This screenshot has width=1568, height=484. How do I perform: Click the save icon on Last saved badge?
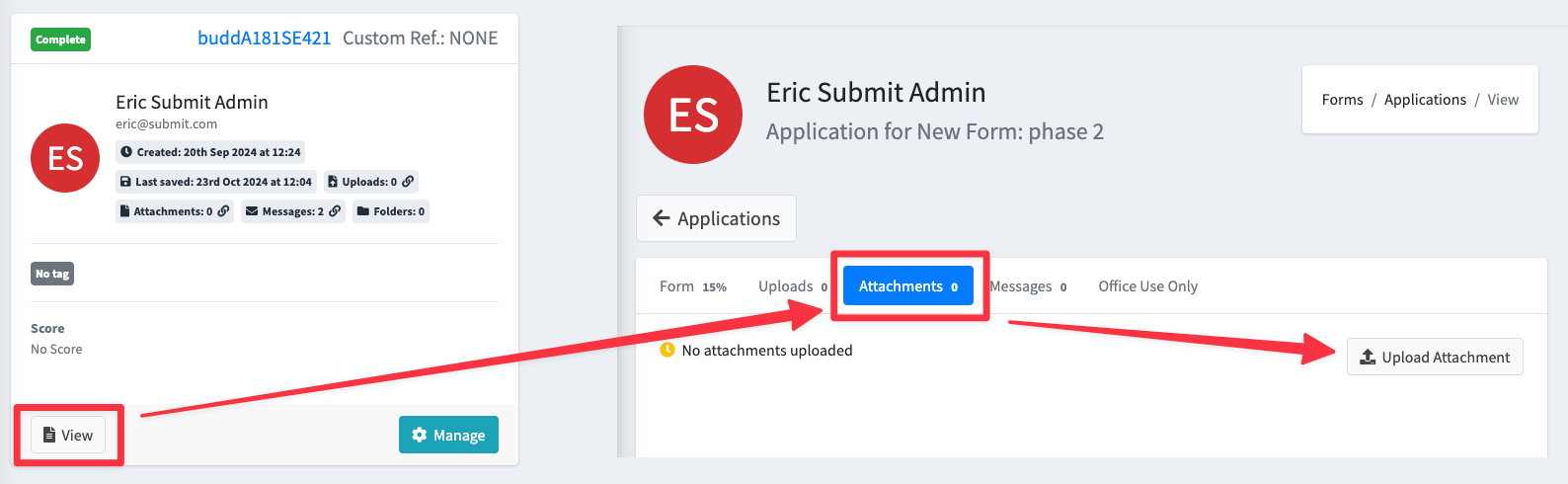(125, 182)
